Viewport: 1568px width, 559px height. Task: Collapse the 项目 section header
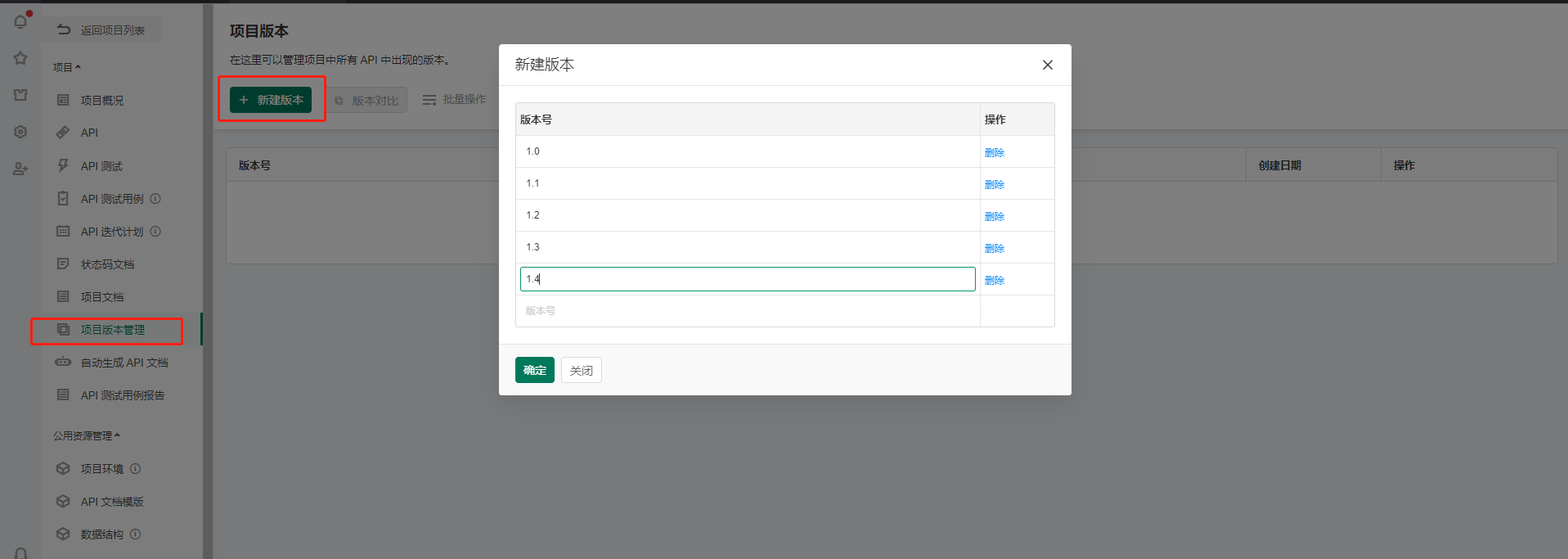[67, 67]
